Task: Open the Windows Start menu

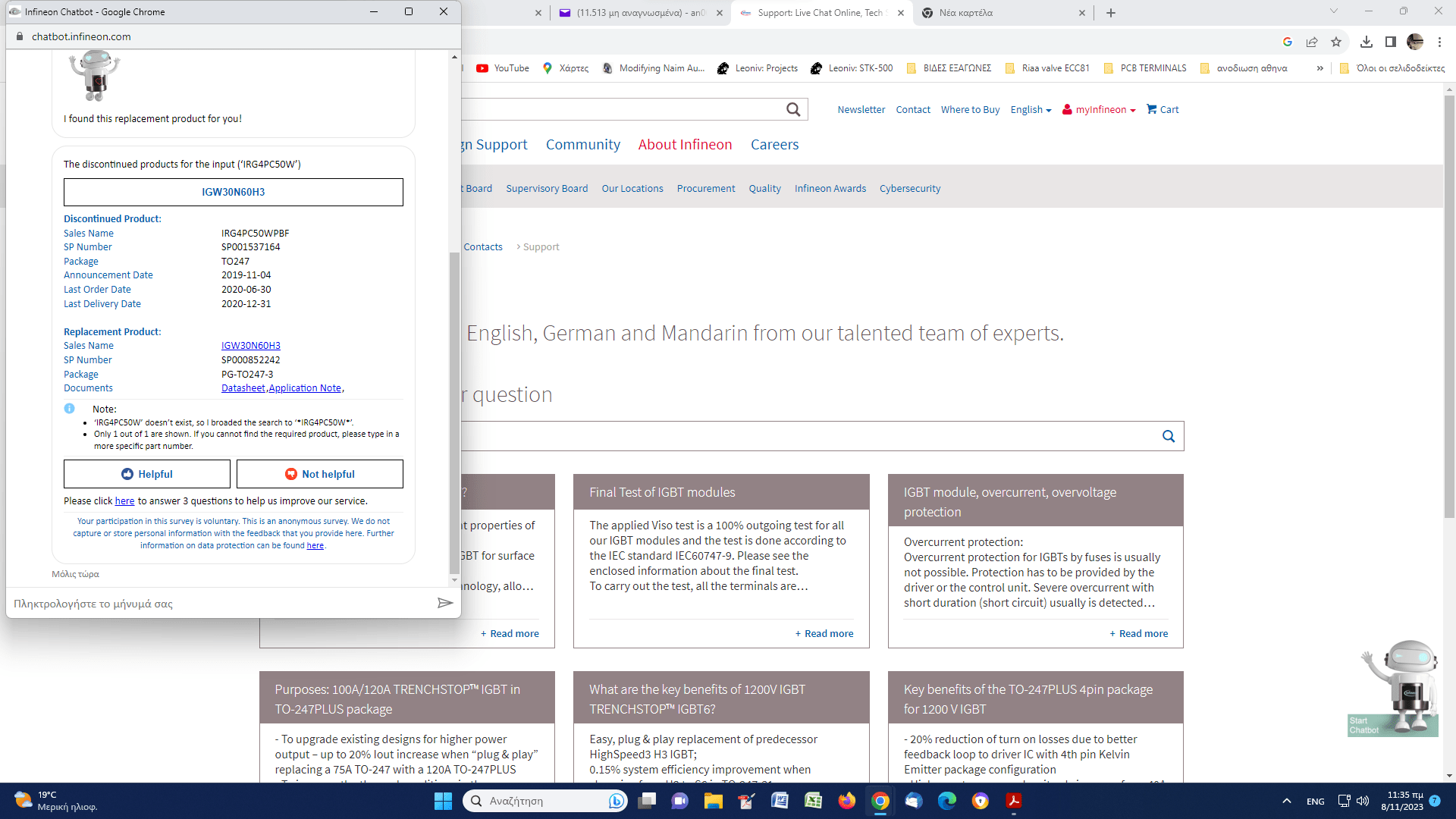Action: (x=443, y=801)
